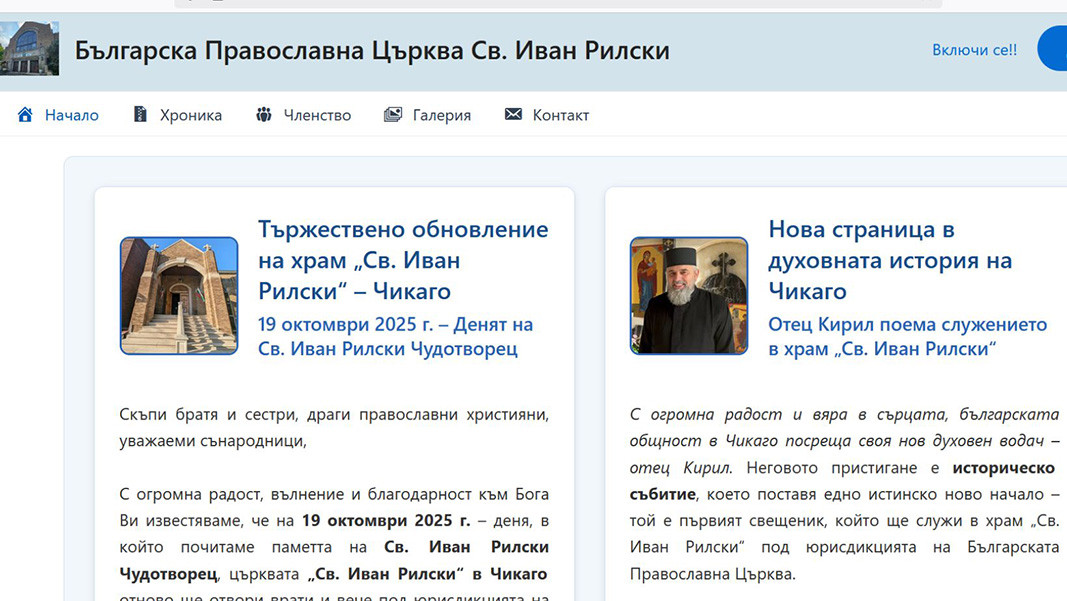
Task: Select the Контакт navigation label
Action: tap(560, 115)
